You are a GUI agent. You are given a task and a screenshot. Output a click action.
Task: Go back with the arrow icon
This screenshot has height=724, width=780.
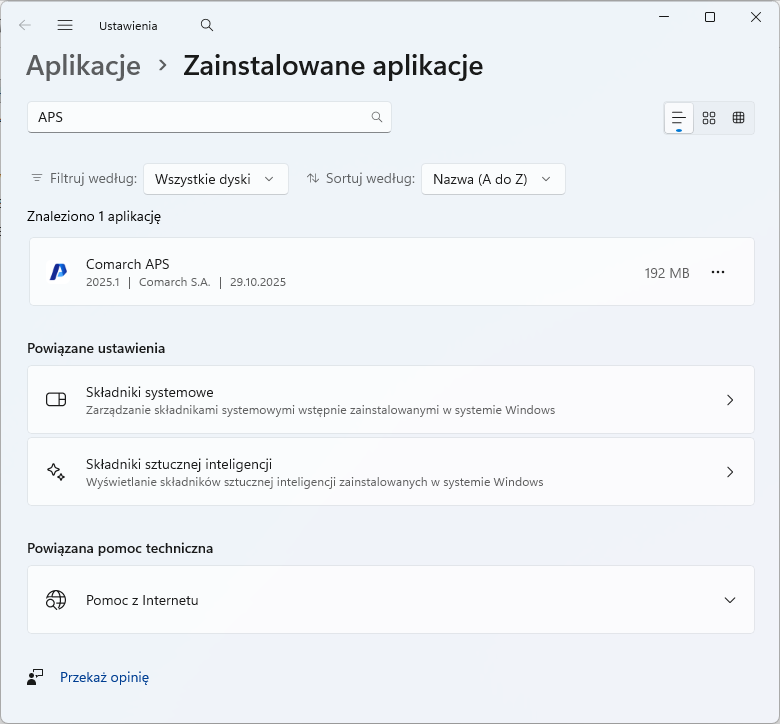pos(25,25)
